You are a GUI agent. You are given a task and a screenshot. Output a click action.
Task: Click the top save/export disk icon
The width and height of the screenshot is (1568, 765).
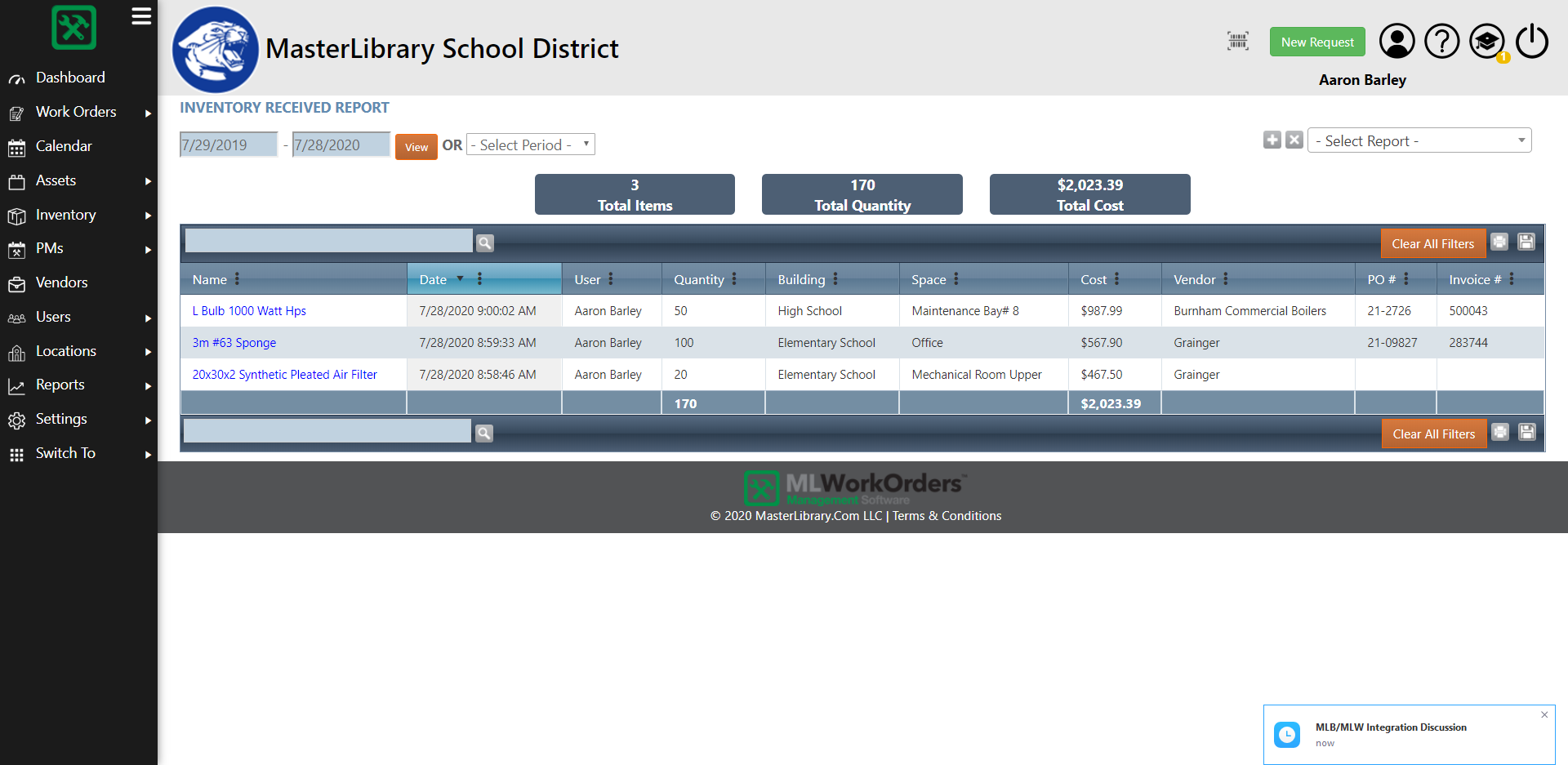pos(1526,242)
